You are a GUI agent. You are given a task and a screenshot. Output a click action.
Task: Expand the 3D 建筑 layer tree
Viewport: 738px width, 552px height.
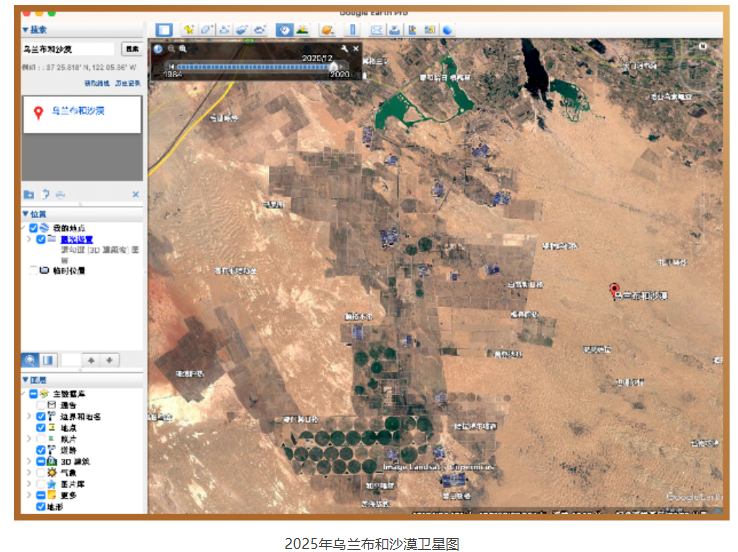pos(28,461)
